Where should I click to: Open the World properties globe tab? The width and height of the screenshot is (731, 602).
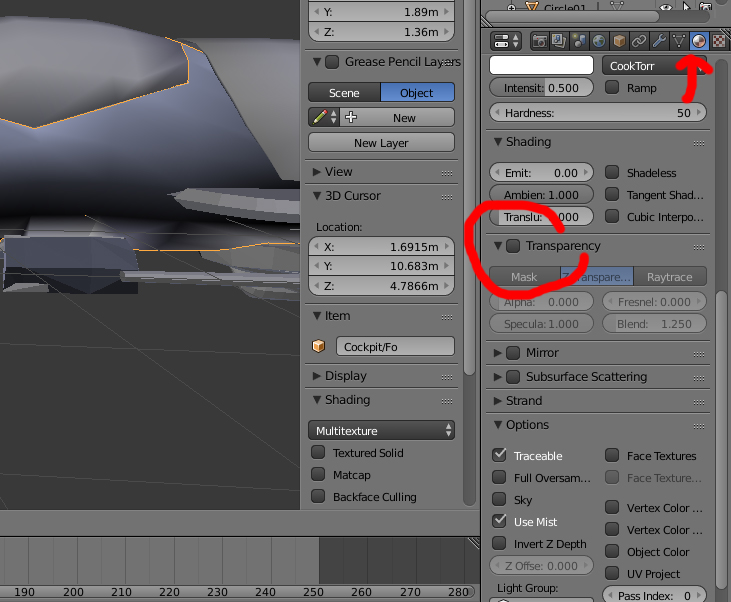599,41
